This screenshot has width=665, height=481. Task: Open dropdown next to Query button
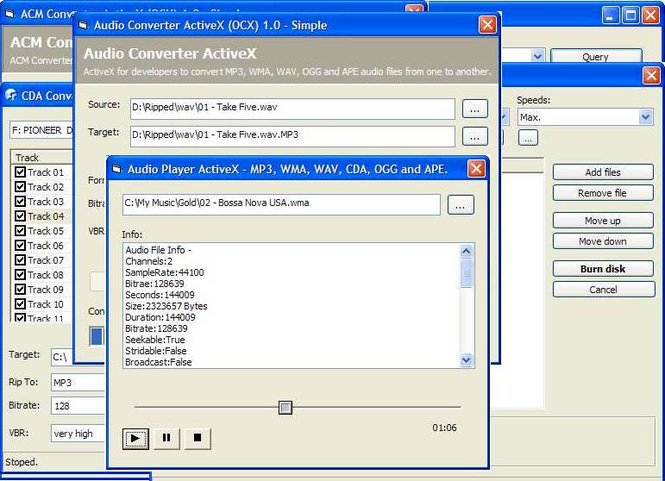[x=537, y=56]
